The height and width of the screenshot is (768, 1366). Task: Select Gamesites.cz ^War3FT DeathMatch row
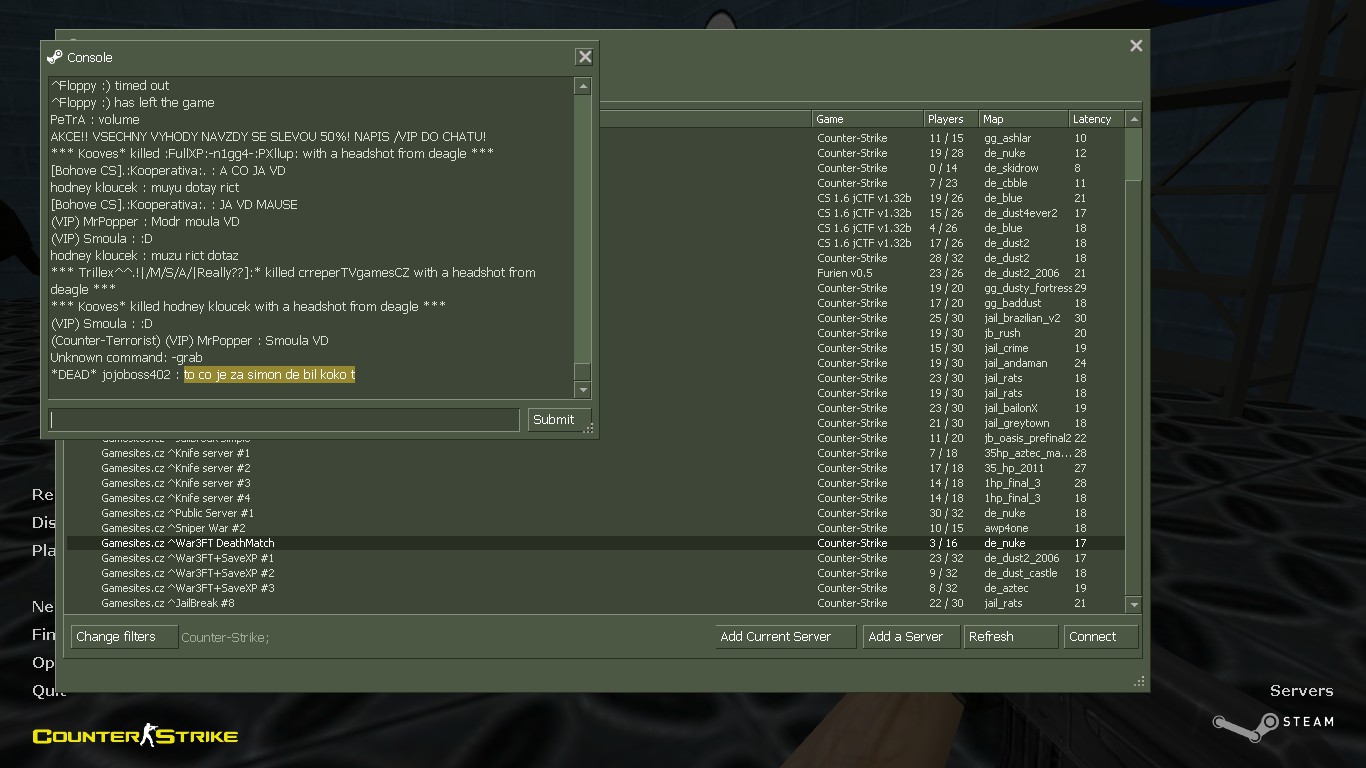click(x=595, y=543)
